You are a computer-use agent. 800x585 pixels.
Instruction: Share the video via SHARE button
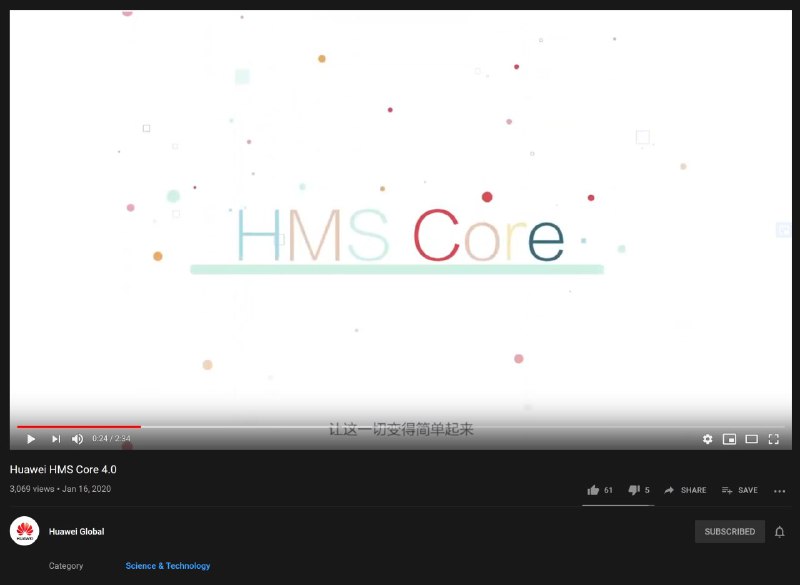pos(685,490)
